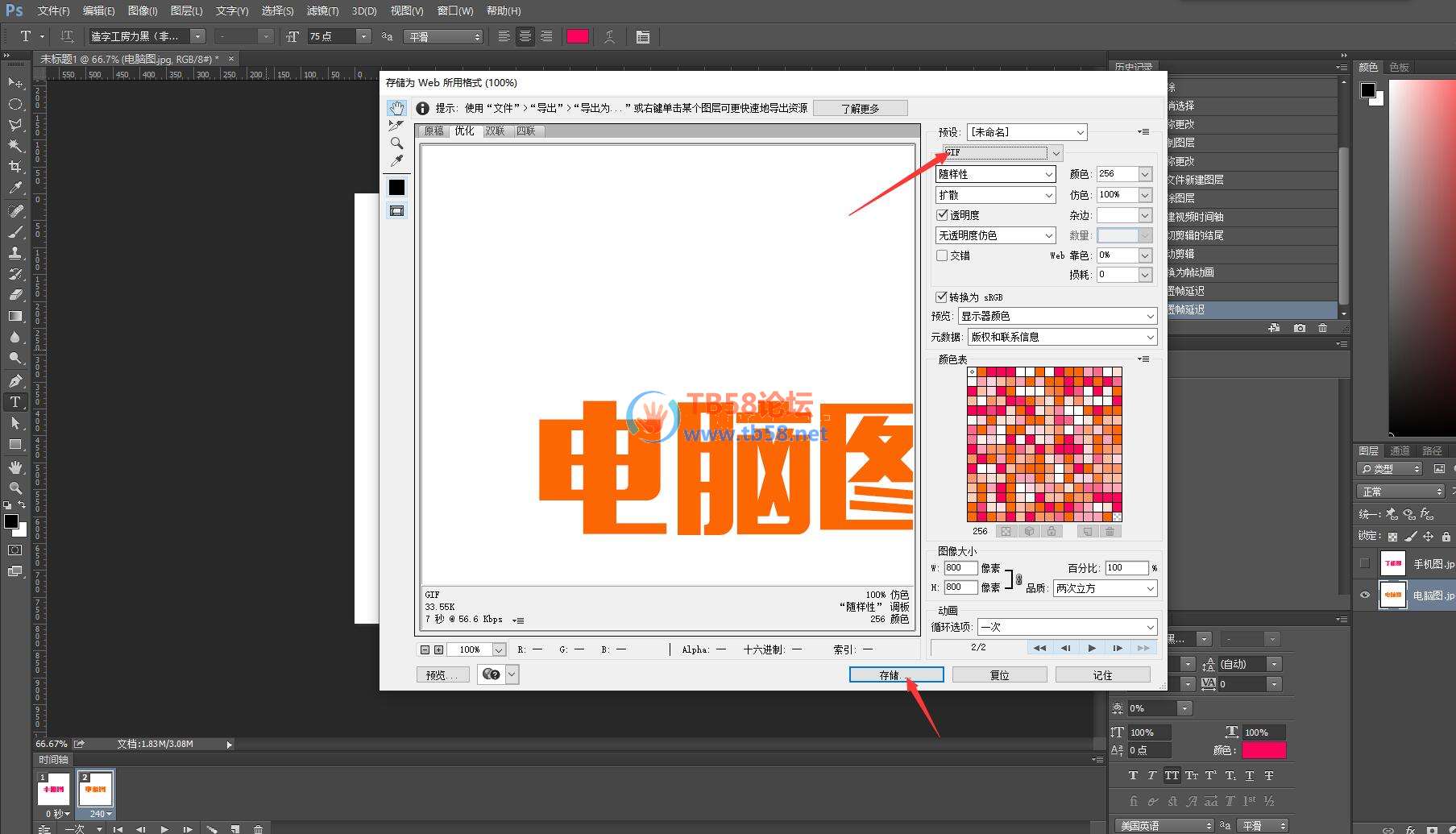Toggle image dimension link constraint icon
Image resolution: width=1456 pixels, height=834 pixels.
[x=1018, y=579]
